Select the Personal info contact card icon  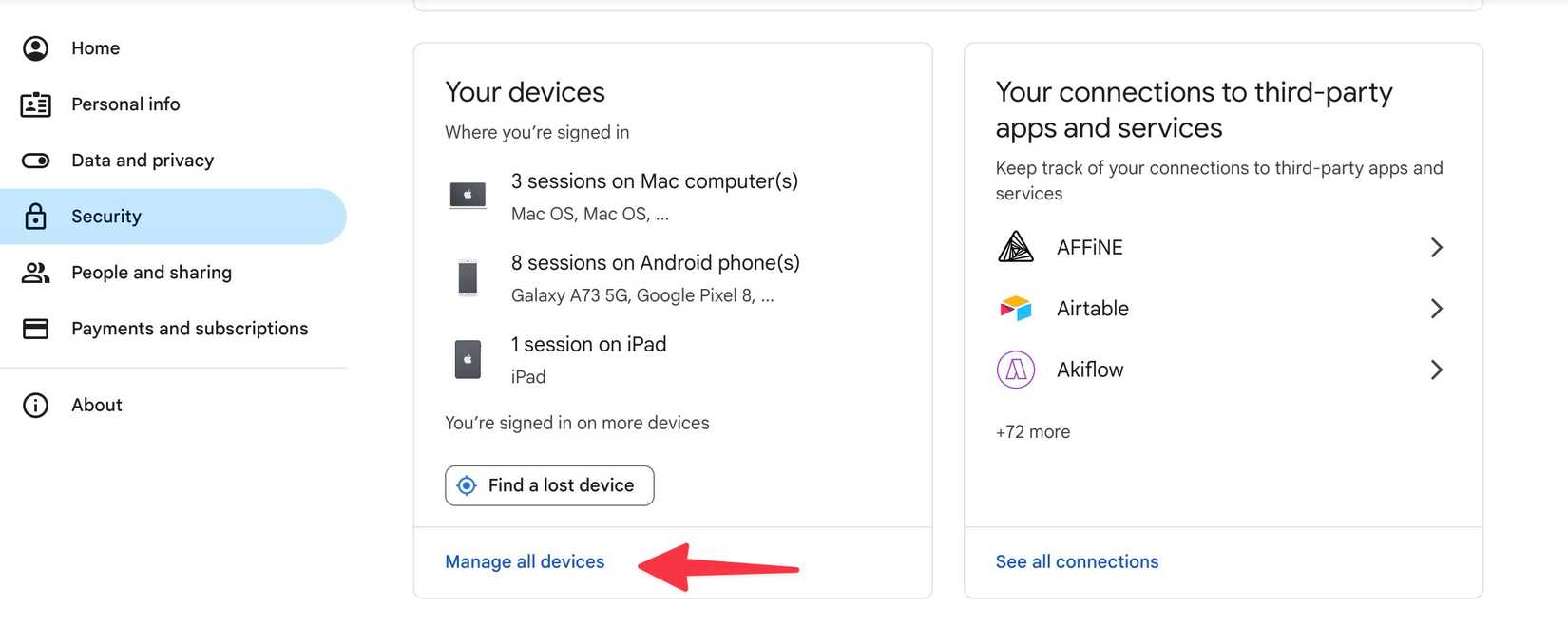(35, 104)
